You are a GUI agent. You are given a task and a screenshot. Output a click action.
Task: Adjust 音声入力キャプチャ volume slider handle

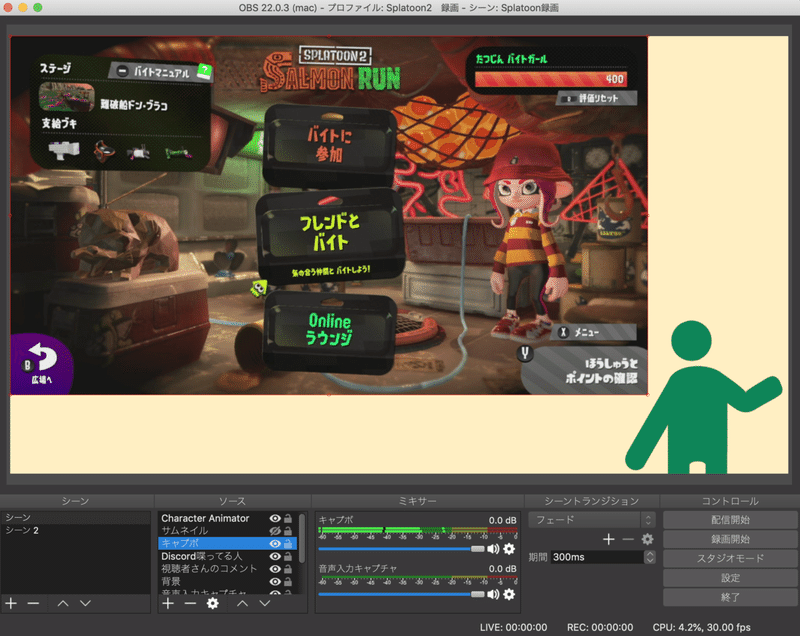pos(478,594)
